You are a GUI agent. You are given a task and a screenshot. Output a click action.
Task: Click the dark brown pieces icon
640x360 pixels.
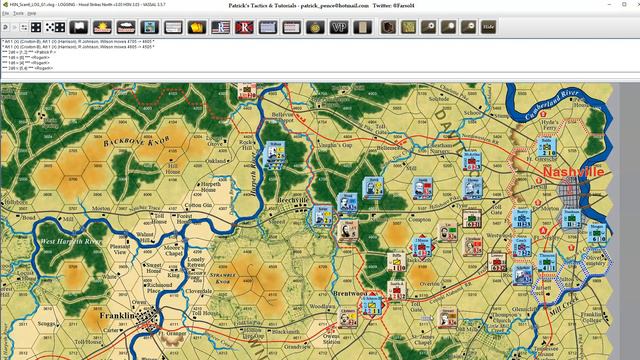(x=388, y=27)
